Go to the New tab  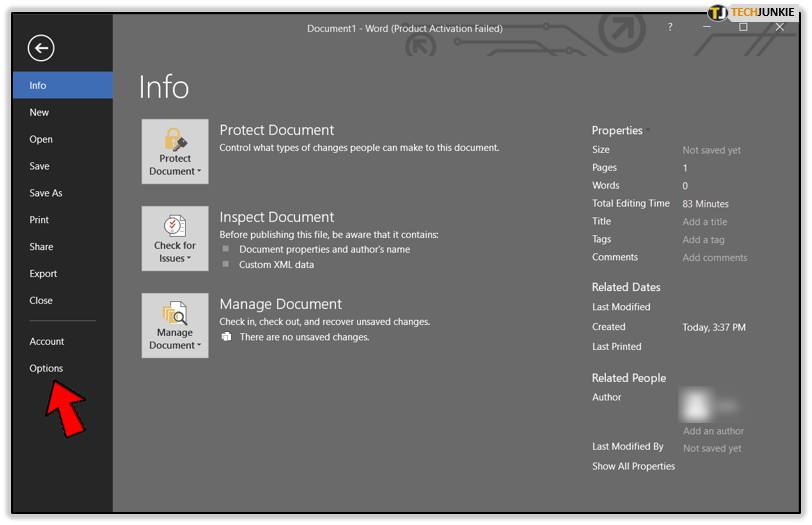point(63,112)
